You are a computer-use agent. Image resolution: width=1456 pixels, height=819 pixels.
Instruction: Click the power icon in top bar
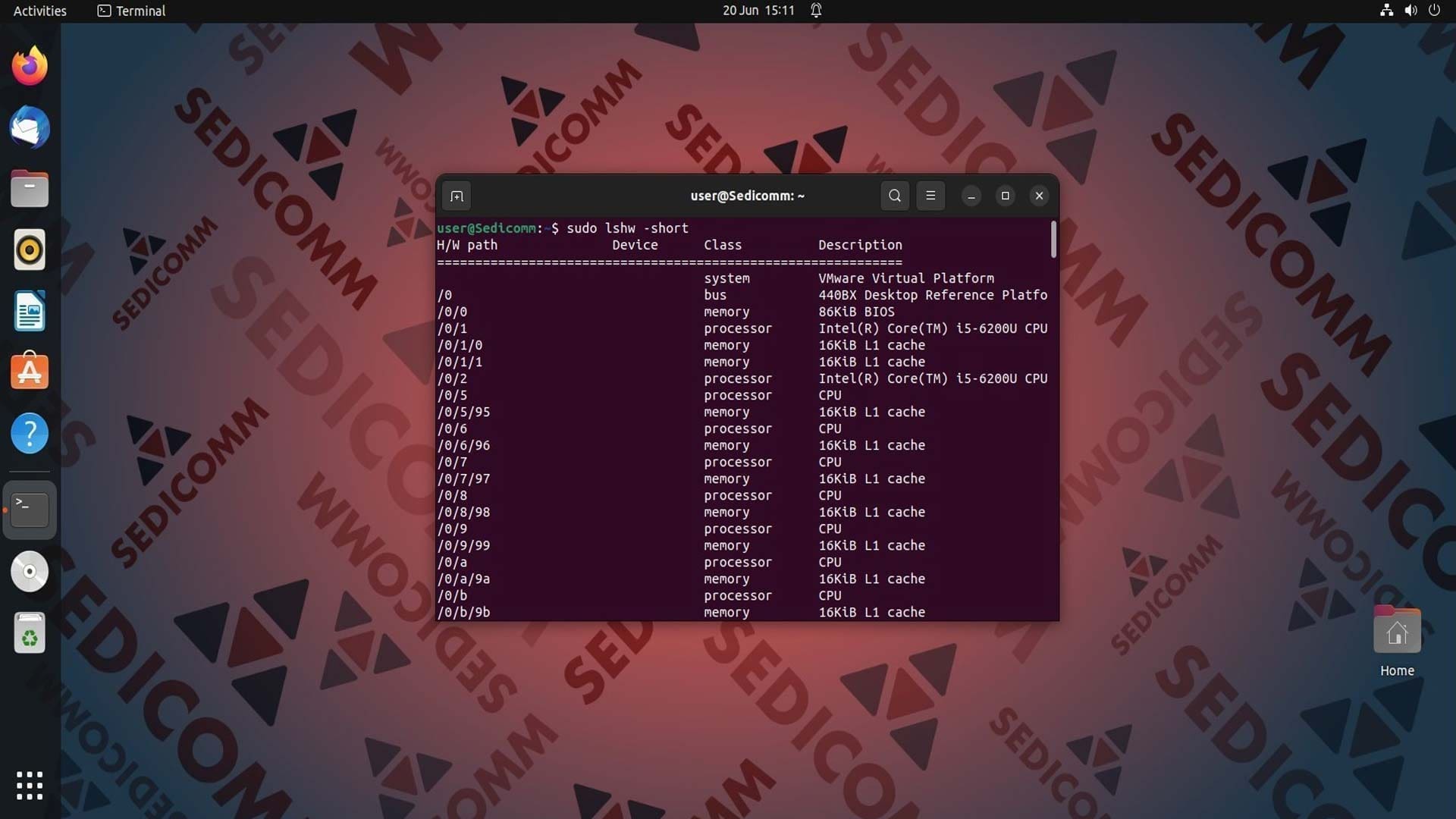(x=1434, y=11)
